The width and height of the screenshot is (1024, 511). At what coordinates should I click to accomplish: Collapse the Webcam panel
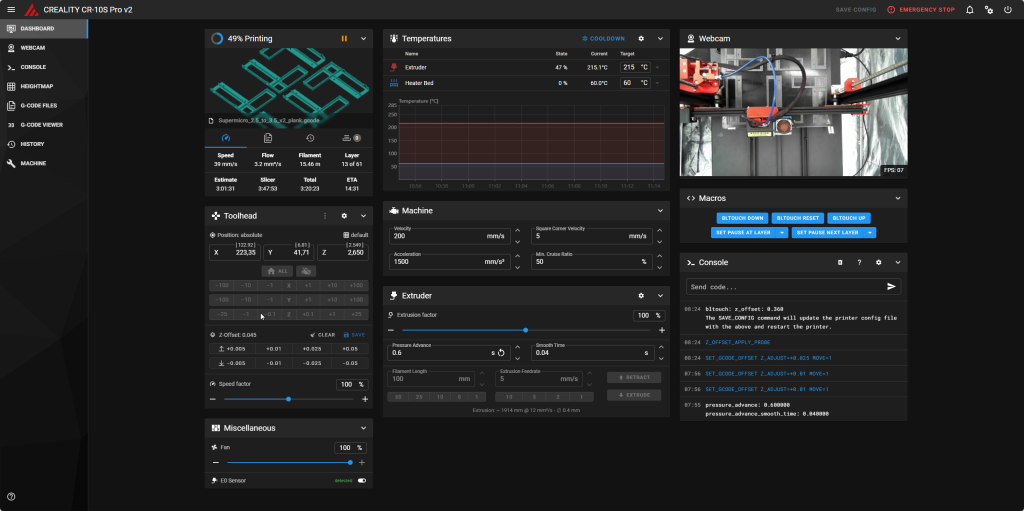pos(897,39)
